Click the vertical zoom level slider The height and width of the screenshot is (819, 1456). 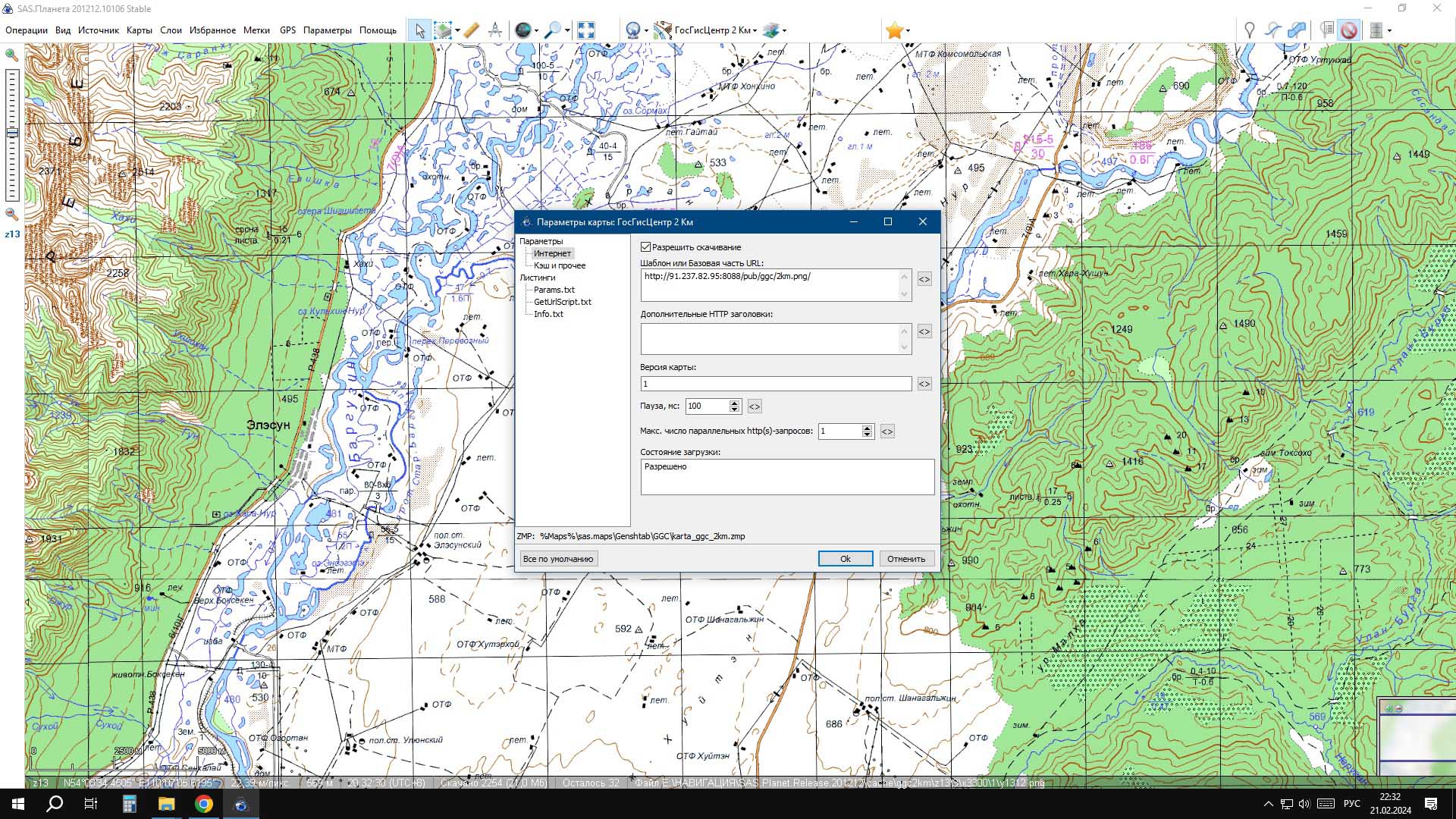pos(12,133)
